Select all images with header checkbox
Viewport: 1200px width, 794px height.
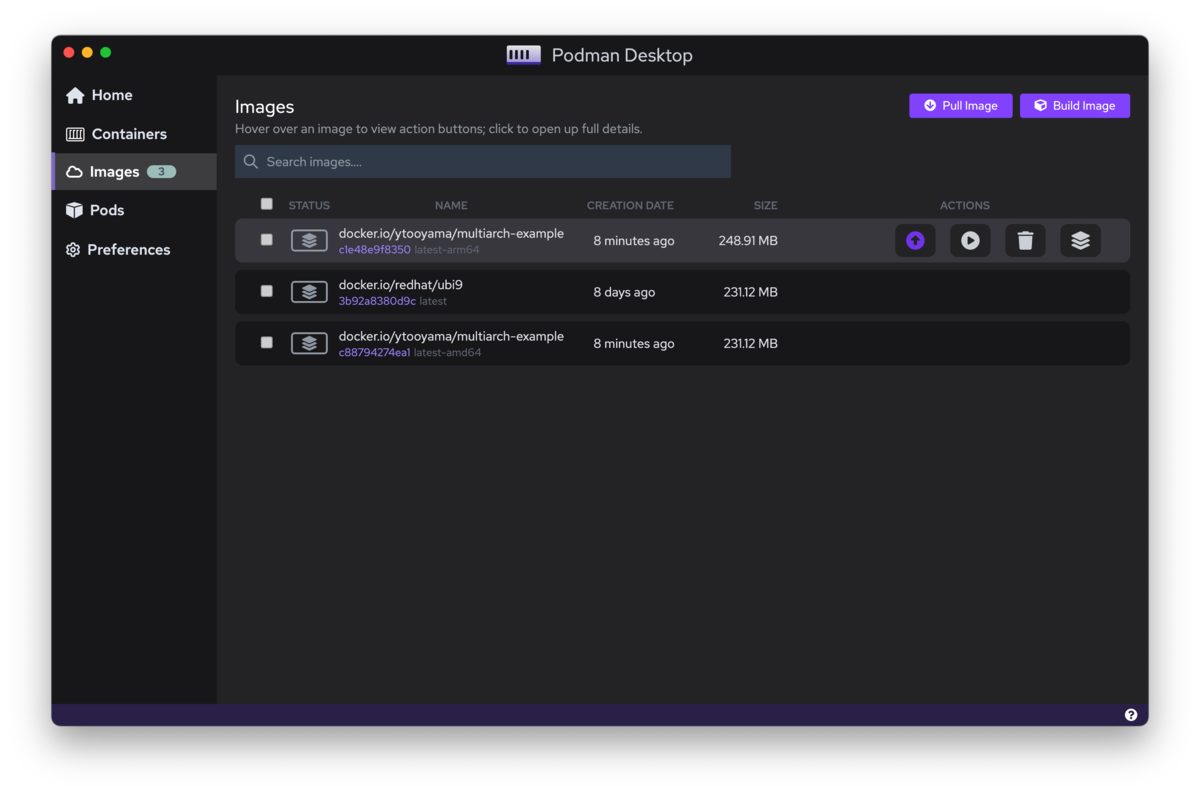click(266, 204)
